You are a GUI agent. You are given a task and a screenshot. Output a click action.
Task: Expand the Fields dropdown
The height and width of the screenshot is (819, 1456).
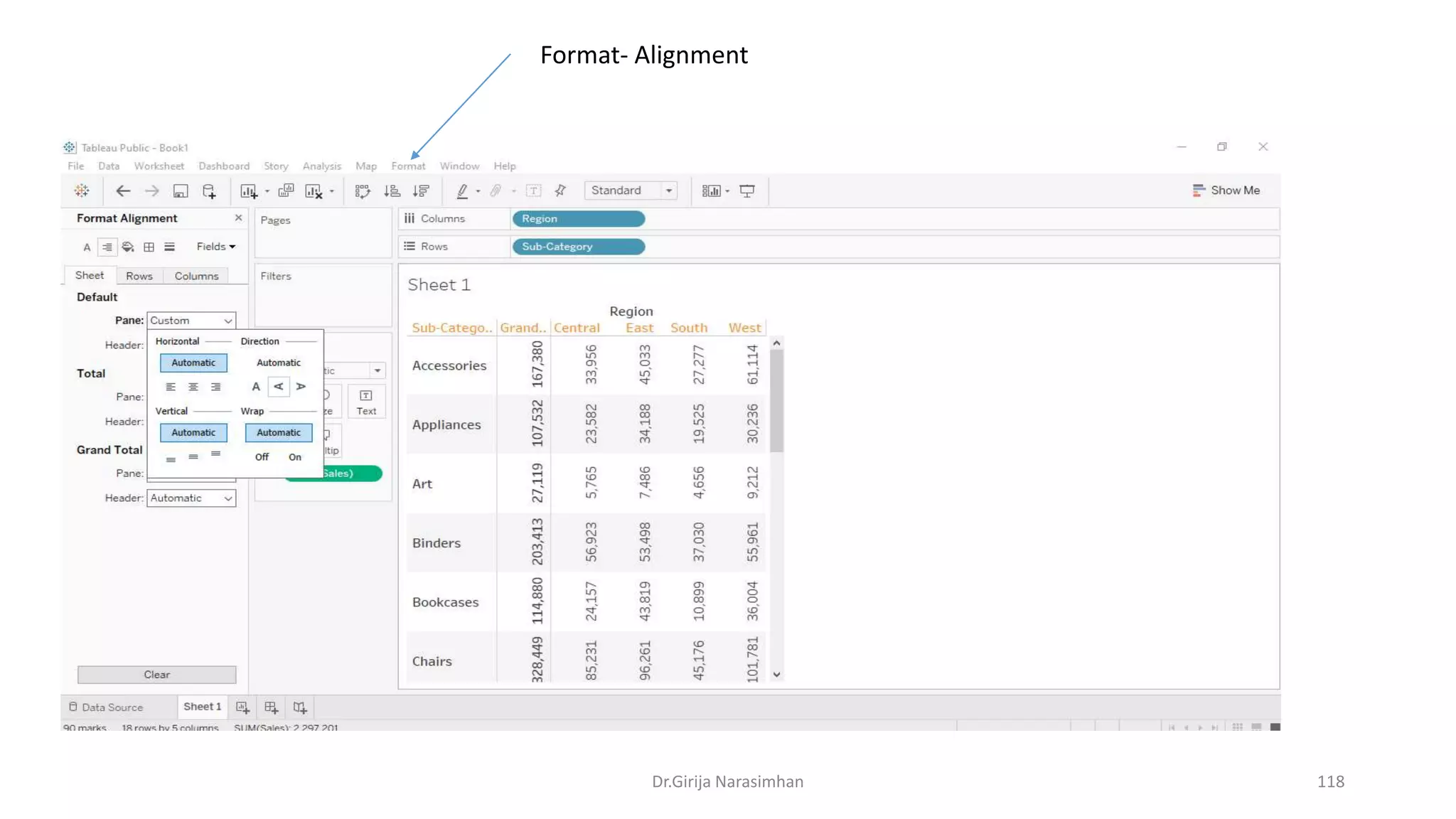click(x=215, y=247)
